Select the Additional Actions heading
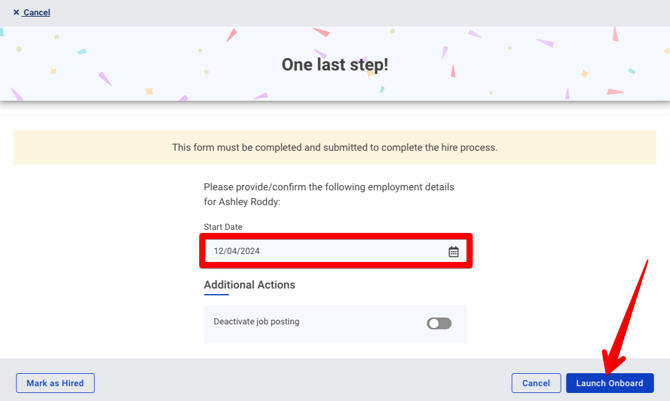This screenshot has width=670, height=401. (x=249, y=285)
